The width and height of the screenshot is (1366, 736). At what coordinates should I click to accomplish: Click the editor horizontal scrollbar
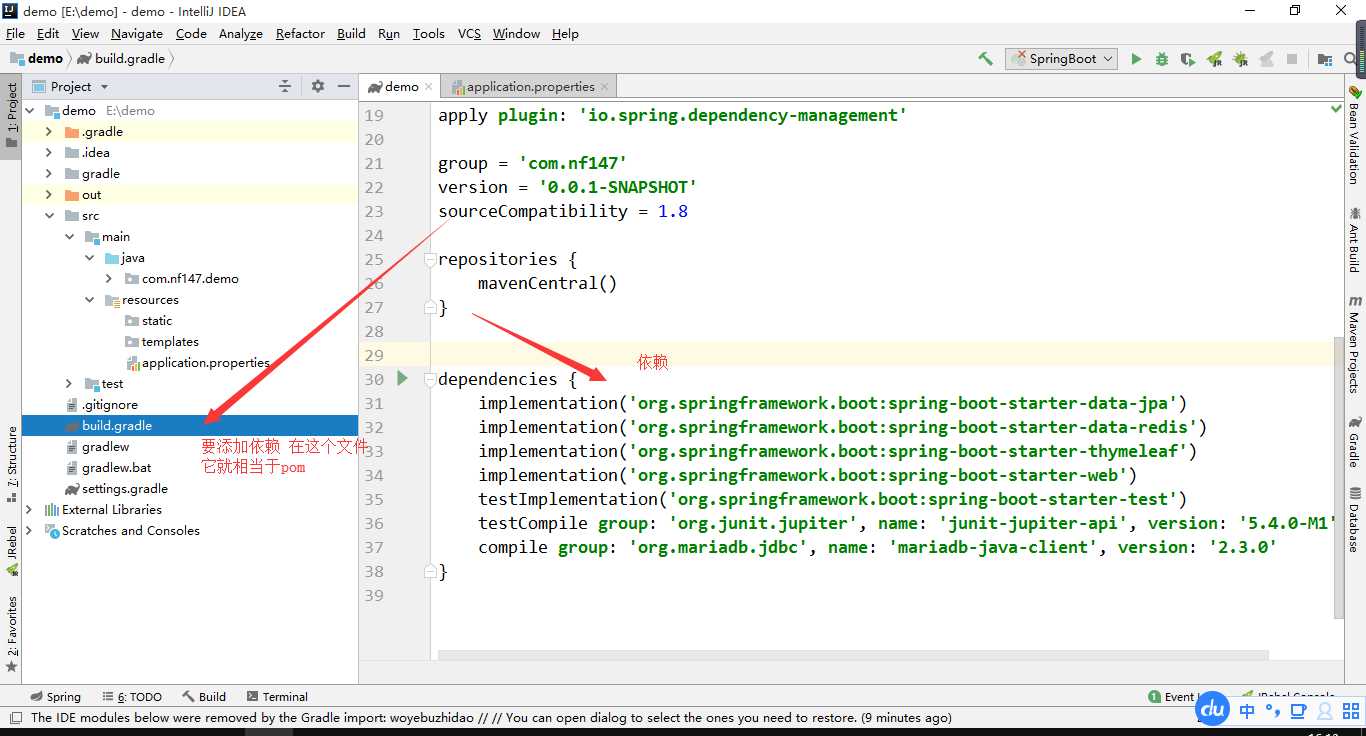click(853, 656)
